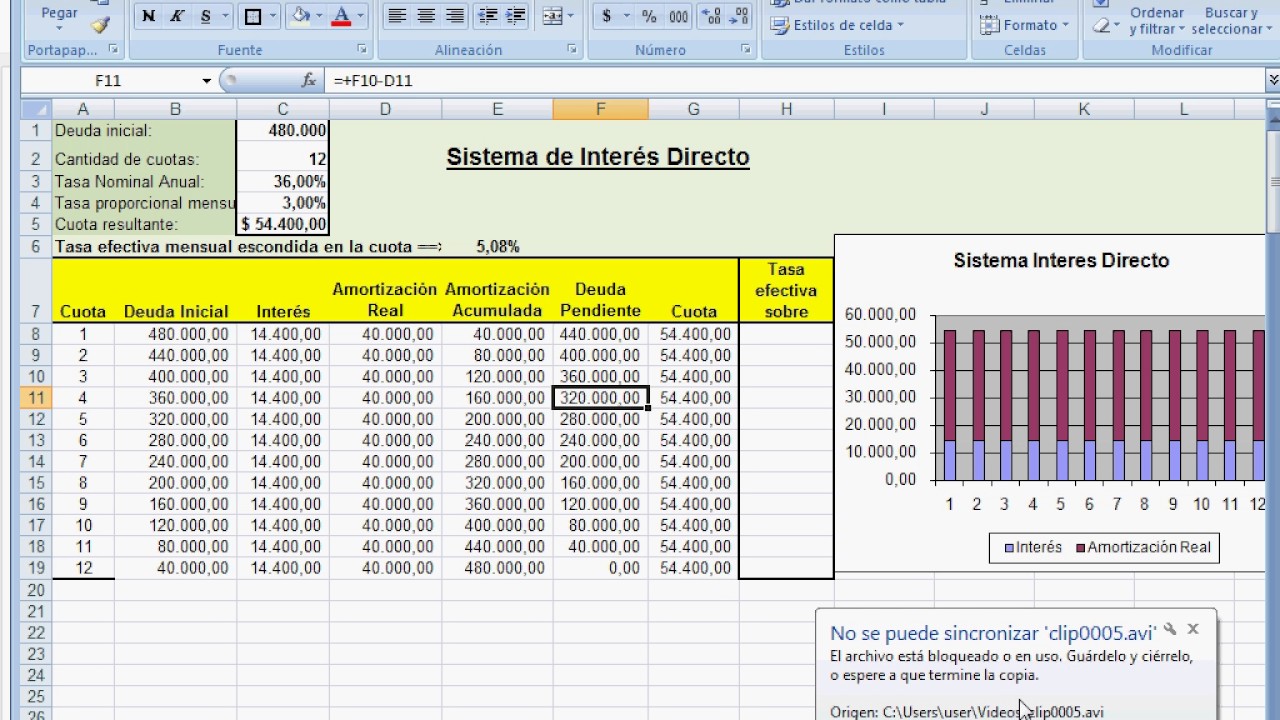Open Formato cells menu
The width and height of the screenshot is (1280, 720).
[x=1024, y=25]
